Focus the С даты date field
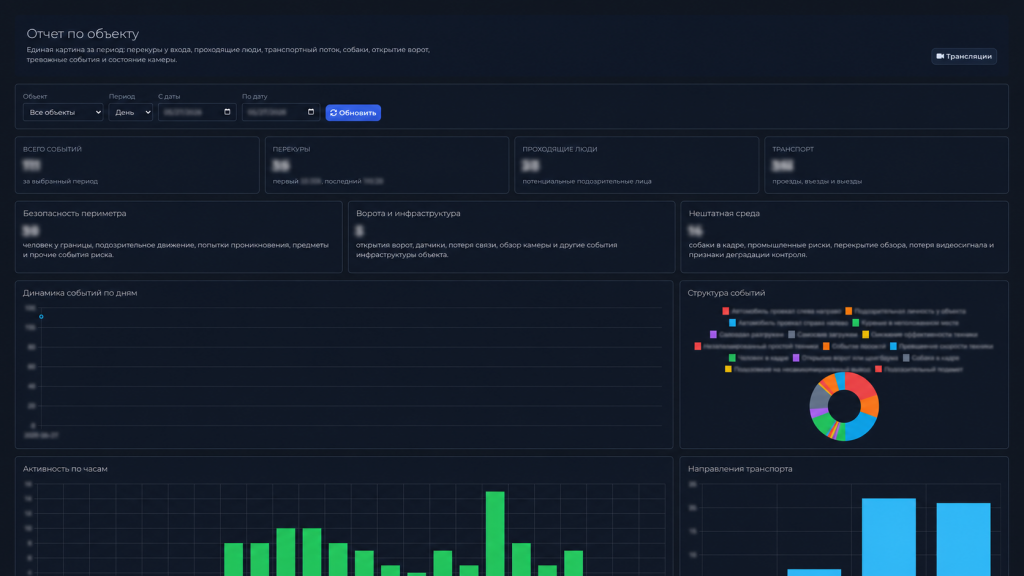The height and width of the screenshot is (576, 1024). [197, 112]
